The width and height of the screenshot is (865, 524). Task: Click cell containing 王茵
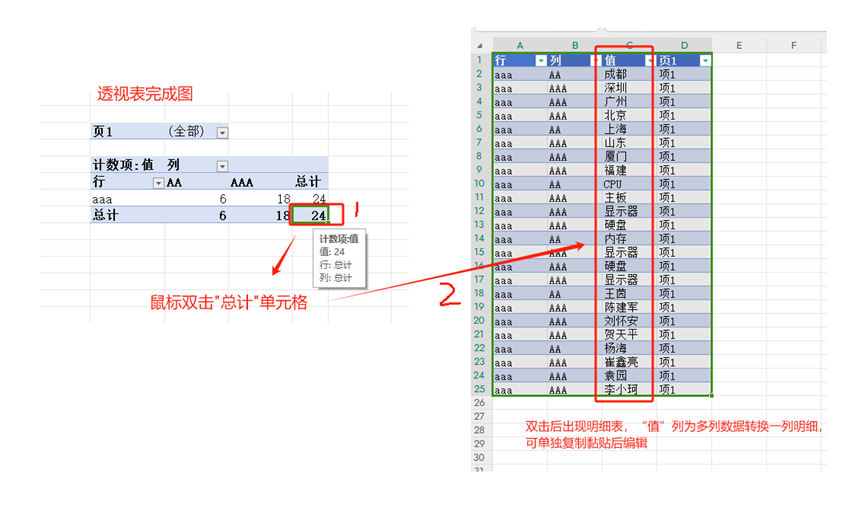(x=629, y=293)
